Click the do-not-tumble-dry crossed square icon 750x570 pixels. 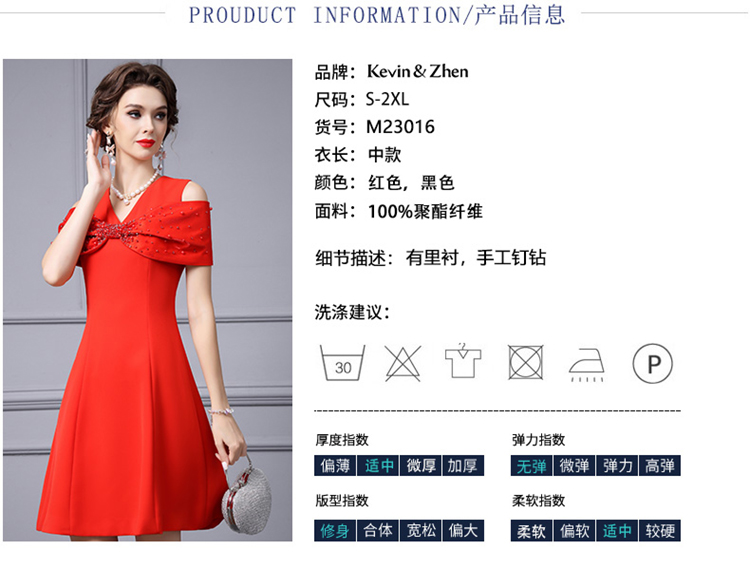(x=525, y=362)
